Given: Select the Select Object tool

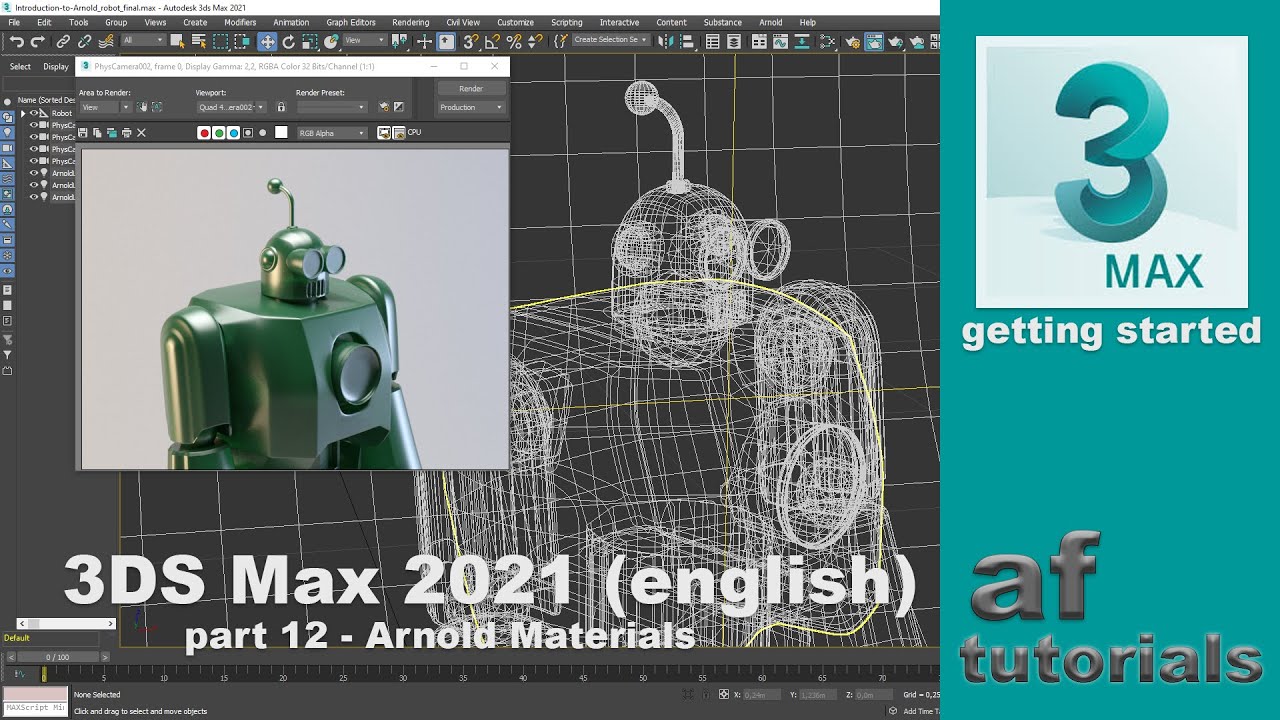Looking at the screenshot, I should click(x=177, y=41).
